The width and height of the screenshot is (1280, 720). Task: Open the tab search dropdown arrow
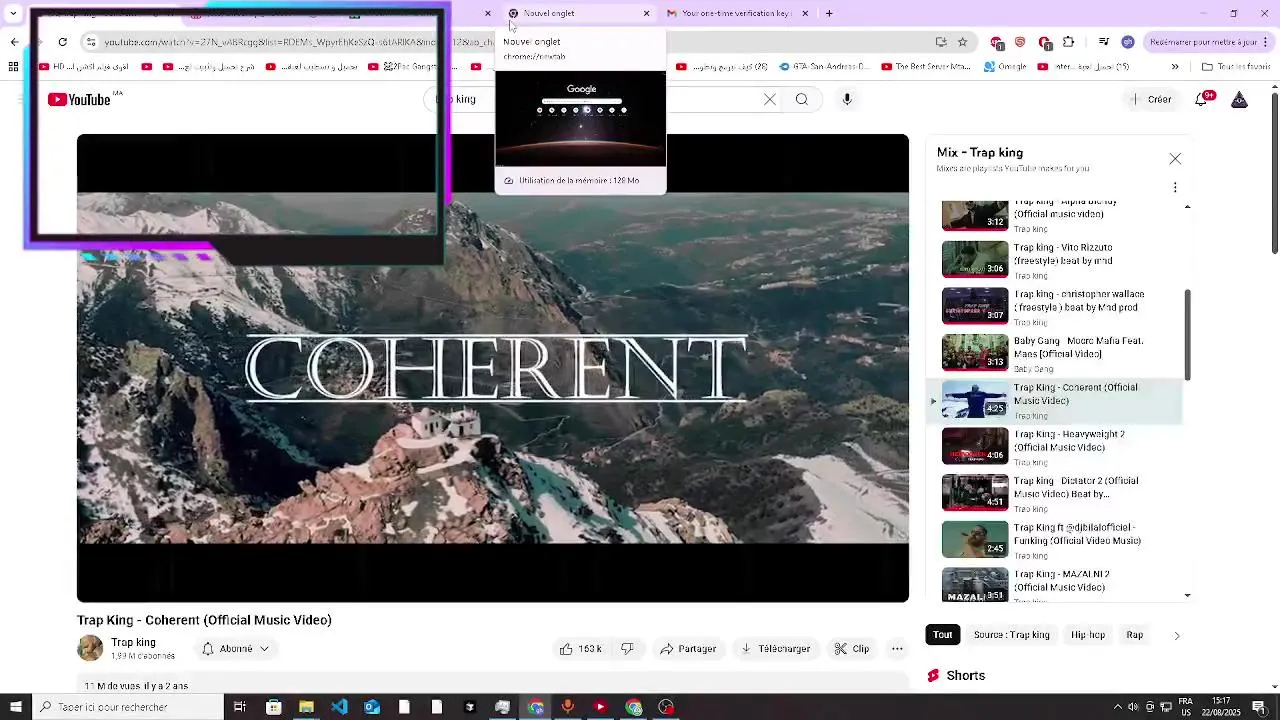[x=13, y=13]
